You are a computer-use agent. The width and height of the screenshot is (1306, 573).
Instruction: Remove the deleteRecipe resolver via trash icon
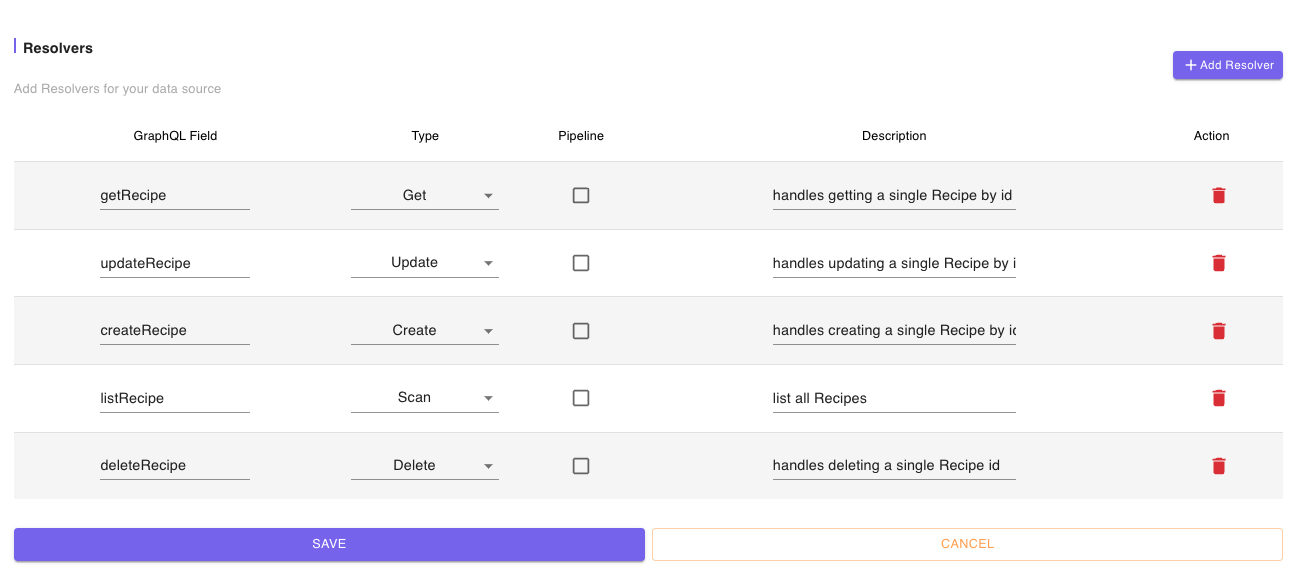pos(1218,466)
